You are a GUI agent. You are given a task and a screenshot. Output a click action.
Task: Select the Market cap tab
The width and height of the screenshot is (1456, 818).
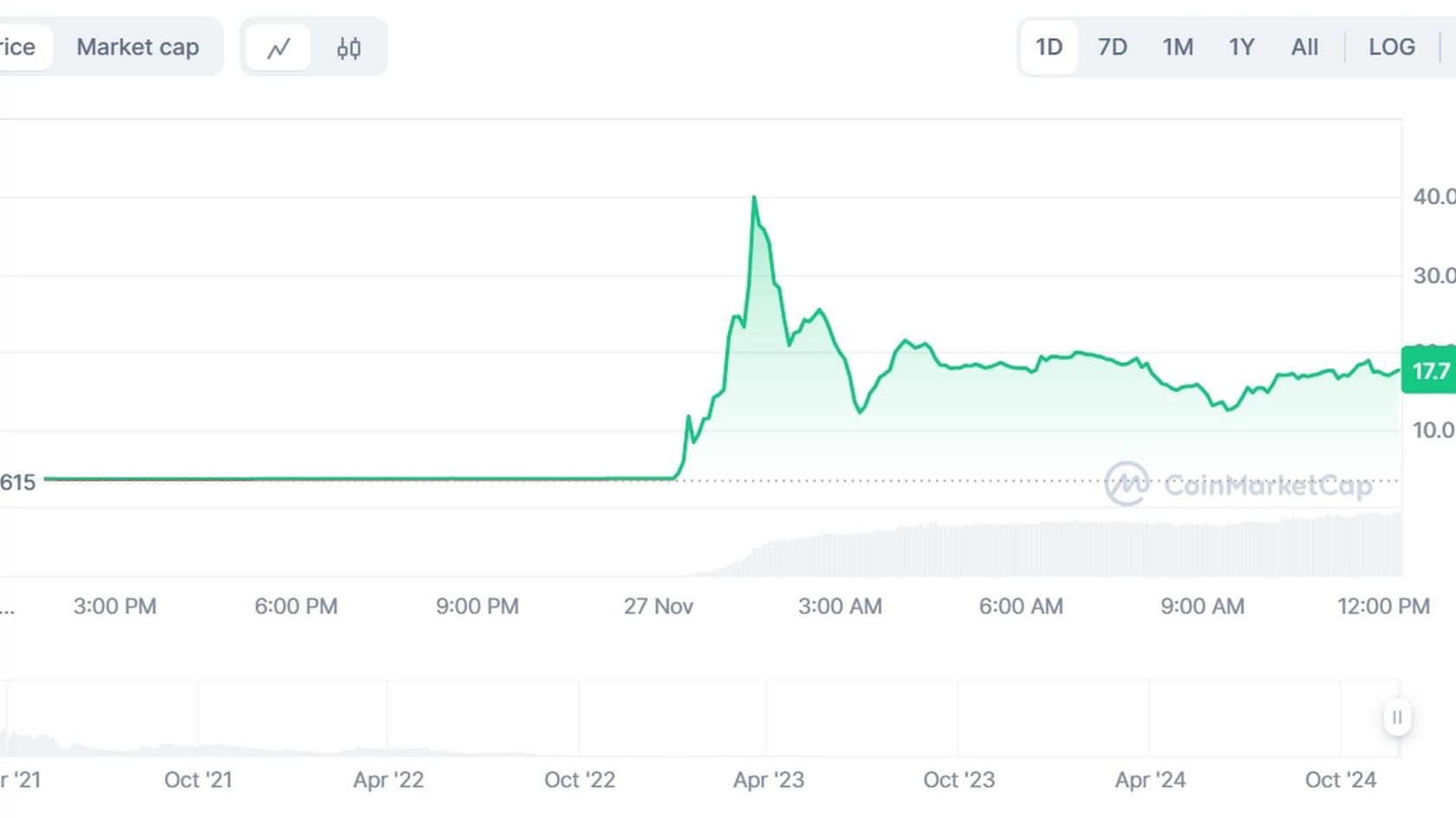point(138,47)
